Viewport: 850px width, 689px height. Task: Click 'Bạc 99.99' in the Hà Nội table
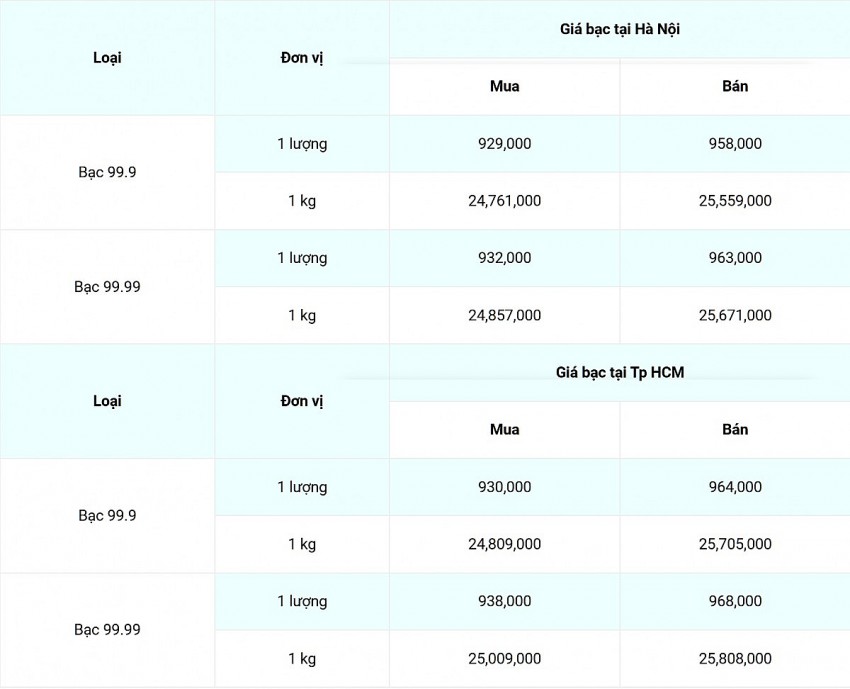107,287
